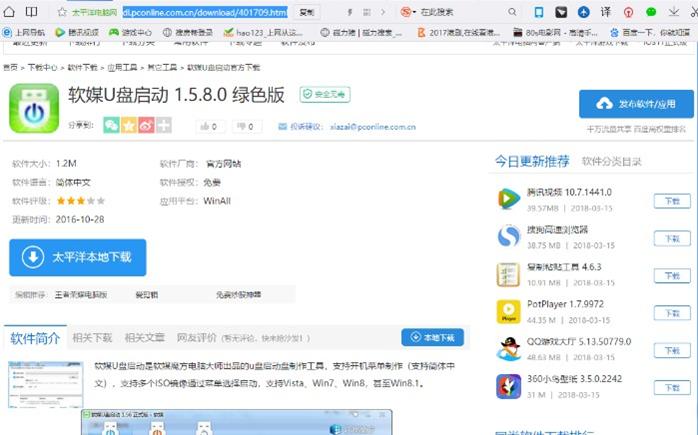Open the hao123 bookmark
The image size is (698, 435).
coord(263,32)
